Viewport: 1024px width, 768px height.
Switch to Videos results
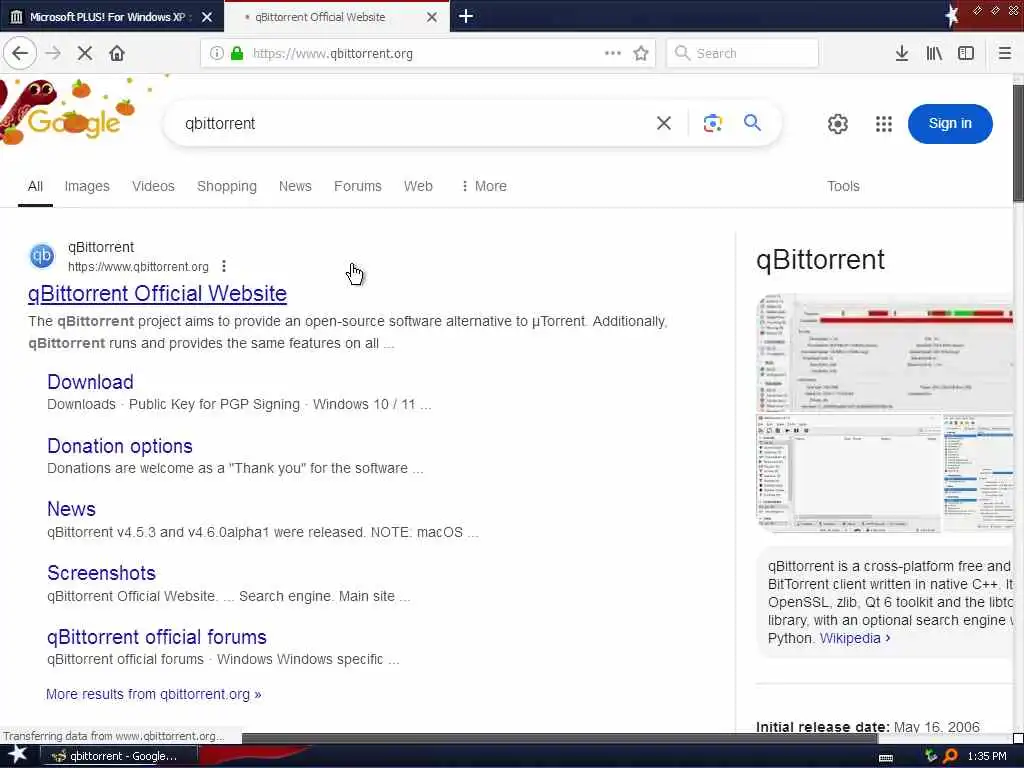[153, 186]
